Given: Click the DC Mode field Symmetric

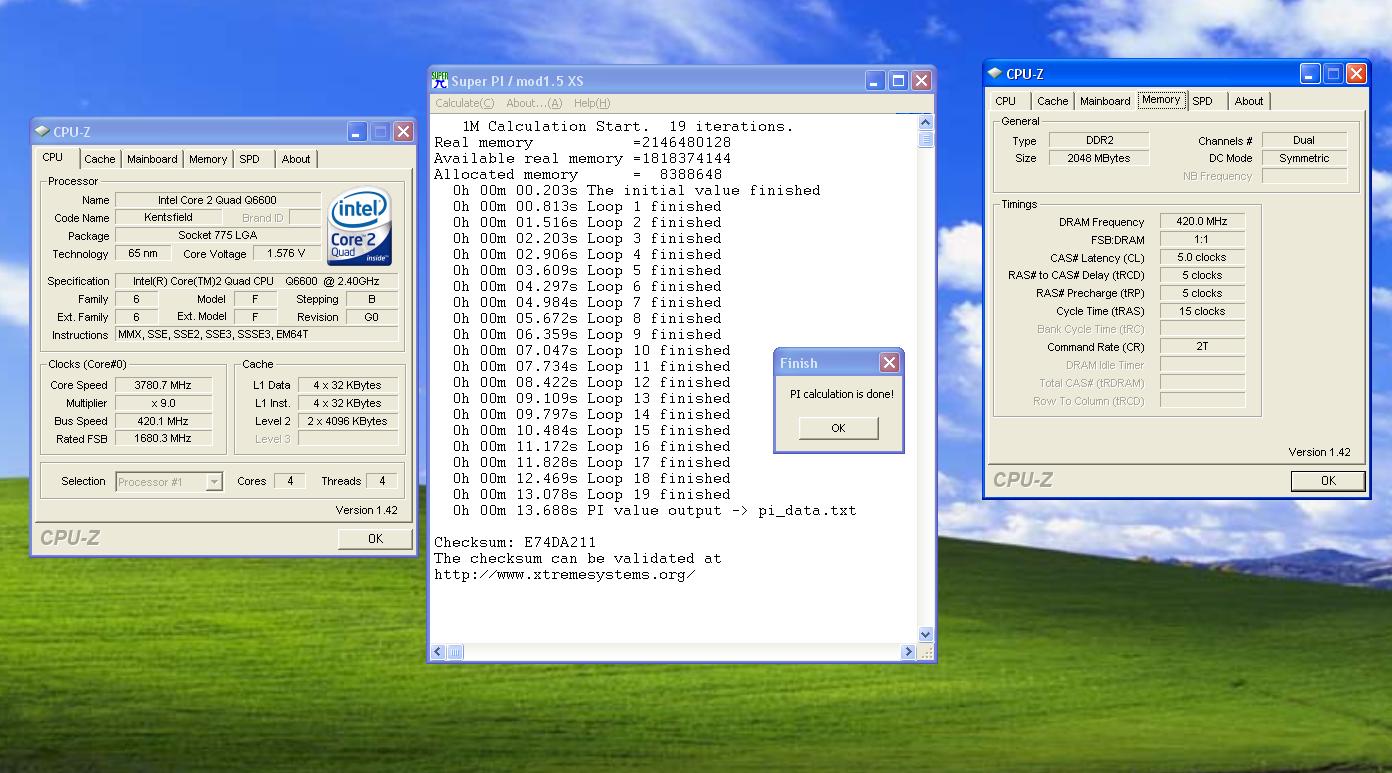Looking at the screenshot, I should click(x=1304, y=158).
